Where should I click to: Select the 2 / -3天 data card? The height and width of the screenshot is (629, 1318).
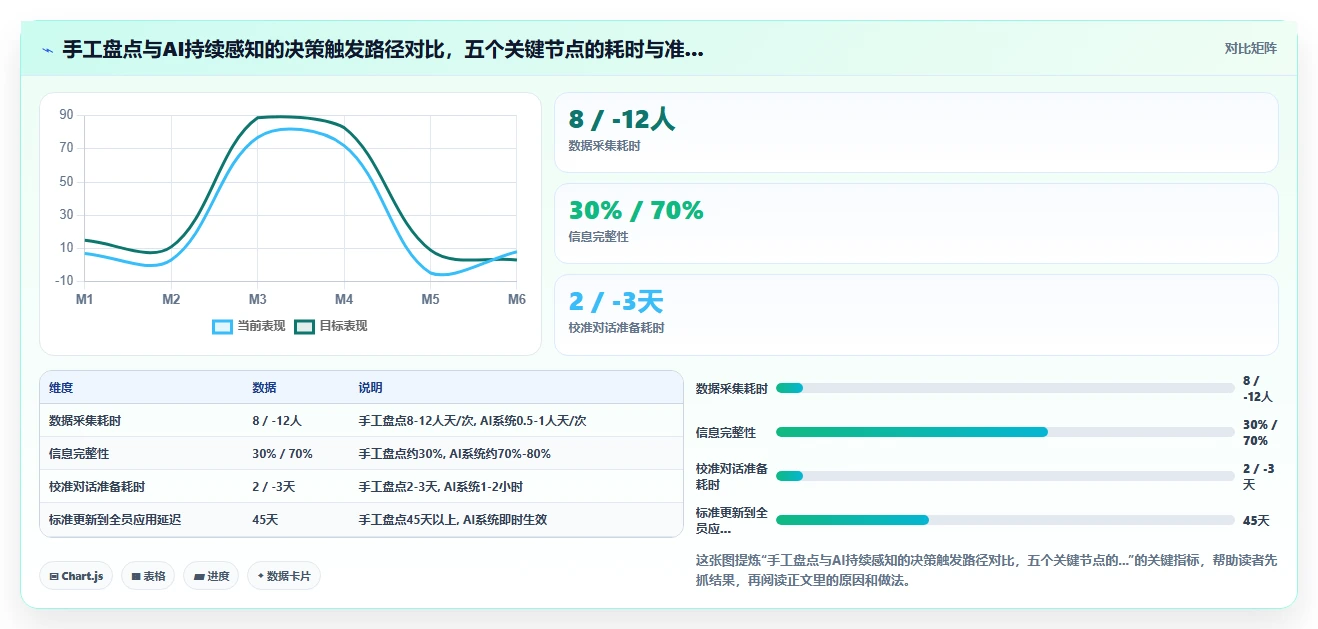[x=916, y=314]
